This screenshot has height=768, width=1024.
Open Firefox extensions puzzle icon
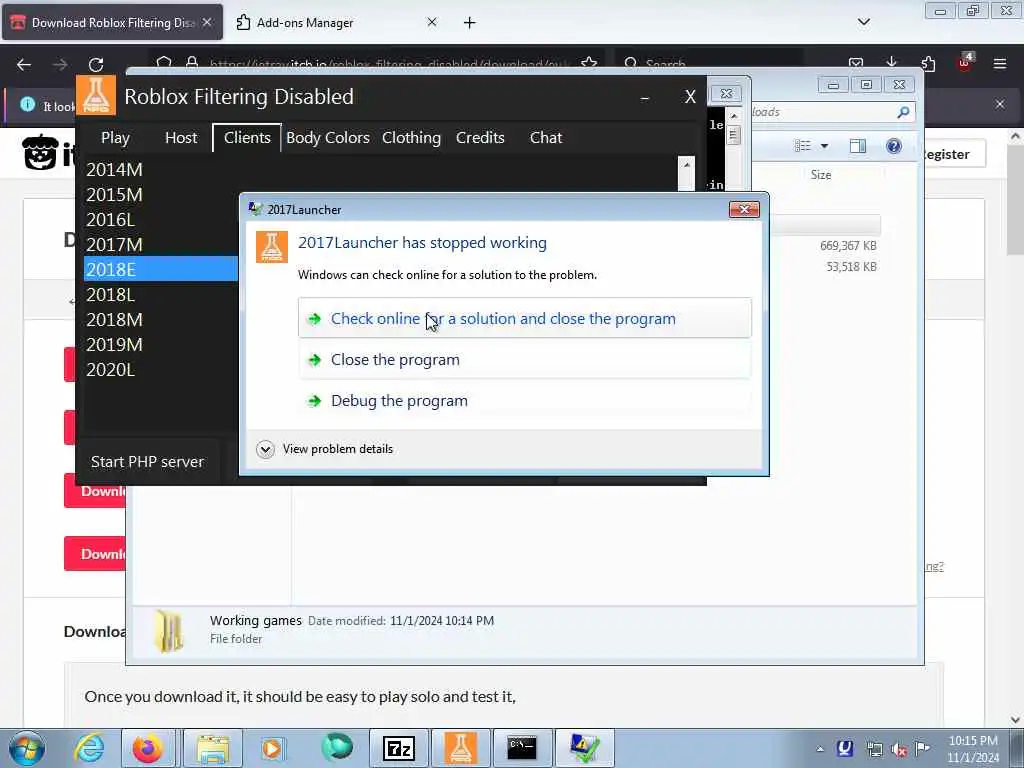[928, 63]
